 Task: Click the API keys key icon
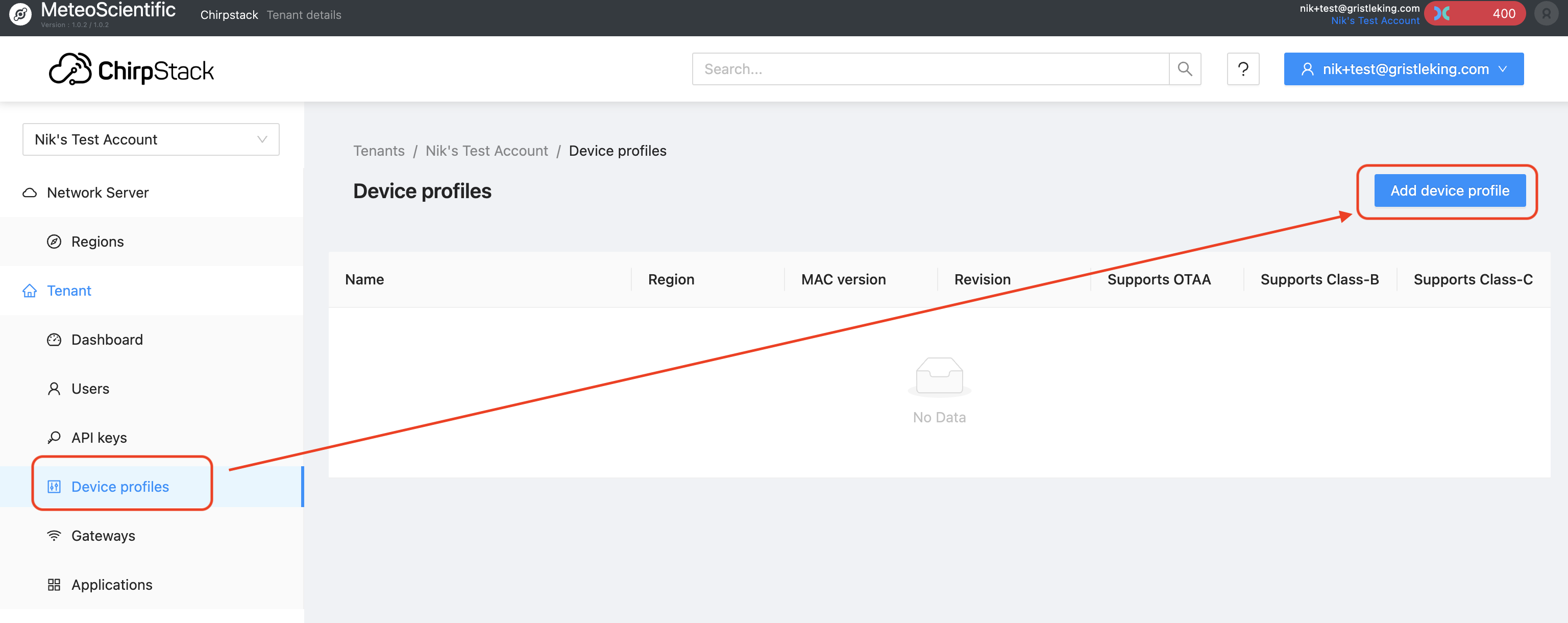coord(54,438)
